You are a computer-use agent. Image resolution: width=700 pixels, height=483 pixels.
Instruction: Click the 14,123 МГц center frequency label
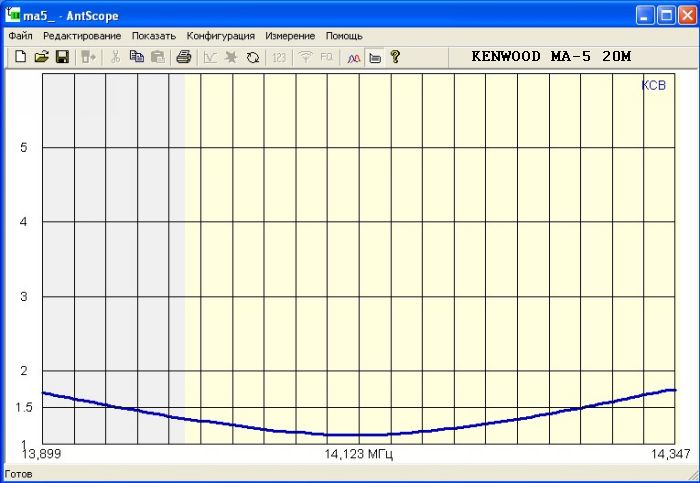tap(358, 454)
